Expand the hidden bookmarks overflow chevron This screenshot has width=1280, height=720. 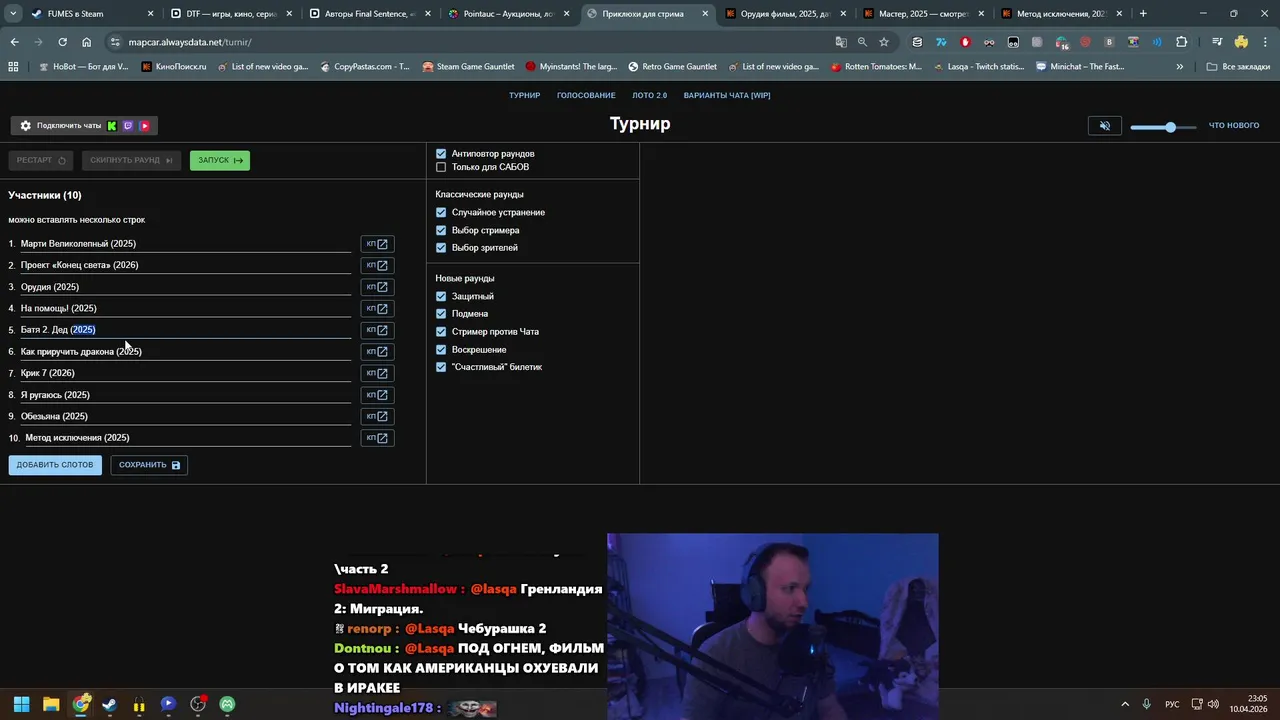pyautogui.click(x=1180, y=67)
